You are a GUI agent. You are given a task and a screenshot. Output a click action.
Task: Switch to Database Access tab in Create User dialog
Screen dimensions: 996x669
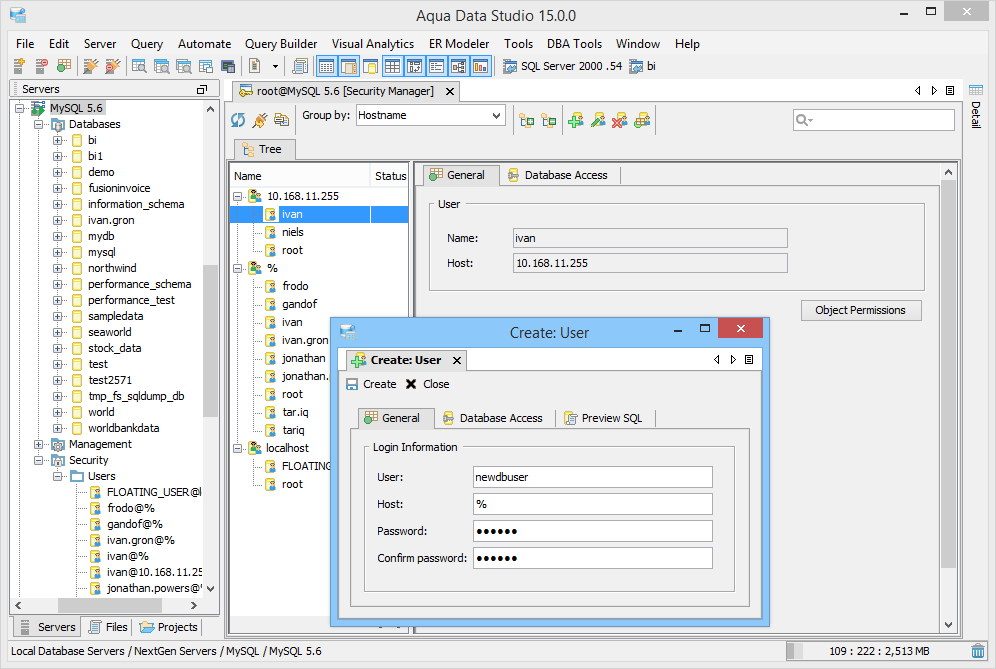click(494, 418)
